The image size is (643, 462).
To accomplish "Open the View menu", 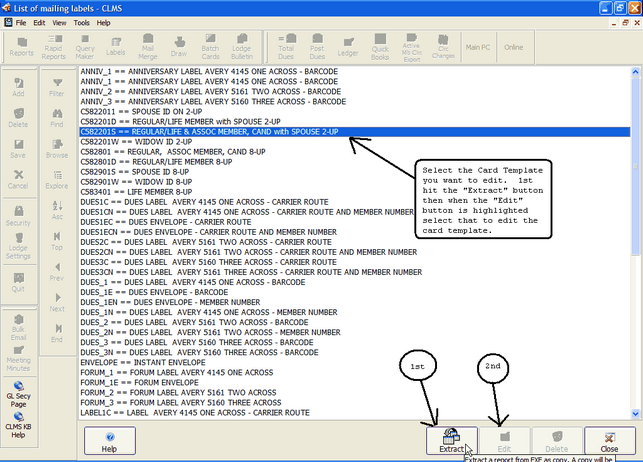I will (60, 21).
